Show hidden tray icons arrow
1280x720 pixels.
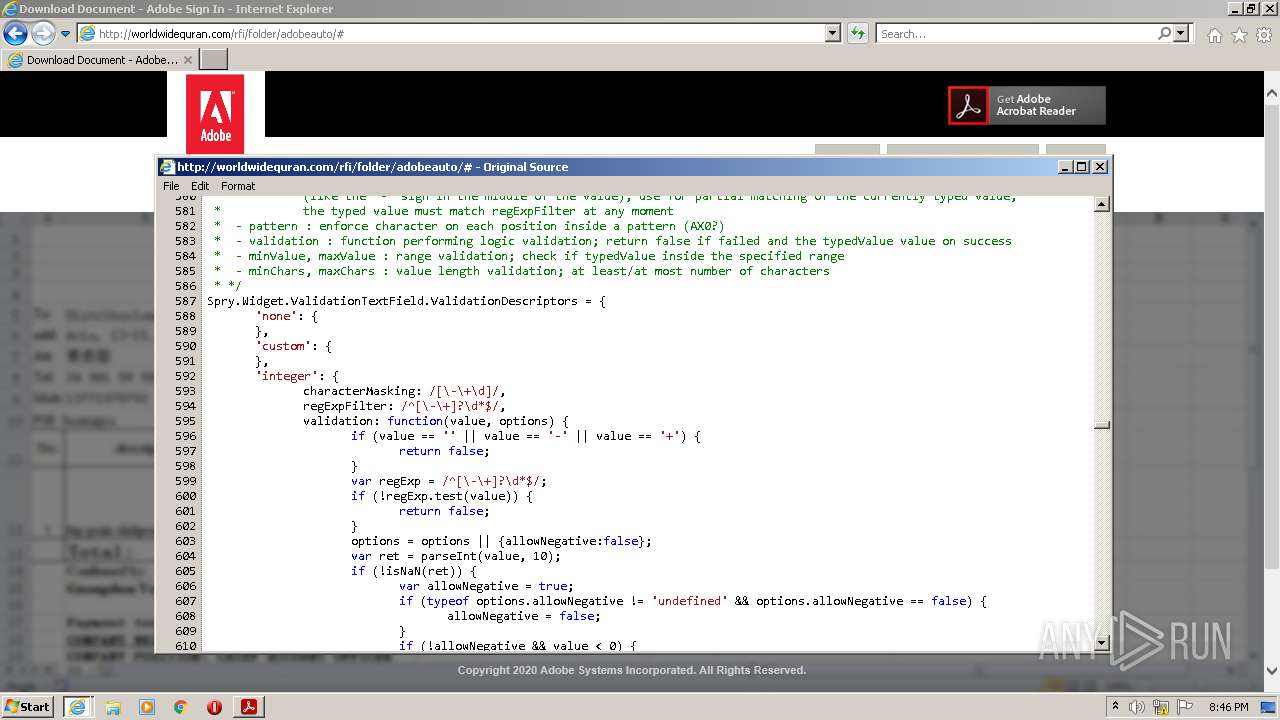point(1116,707)
